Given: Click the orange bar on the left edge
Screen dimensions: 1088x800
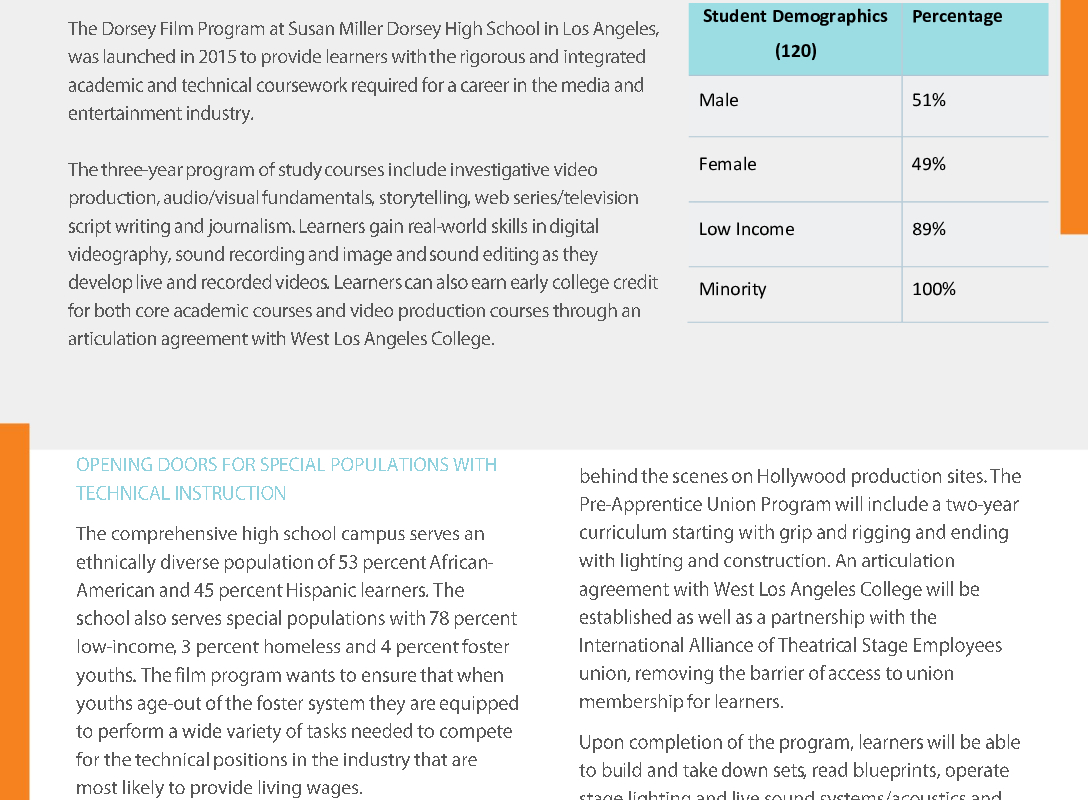Looking at the screenshot, I should (x=15, y=611).
